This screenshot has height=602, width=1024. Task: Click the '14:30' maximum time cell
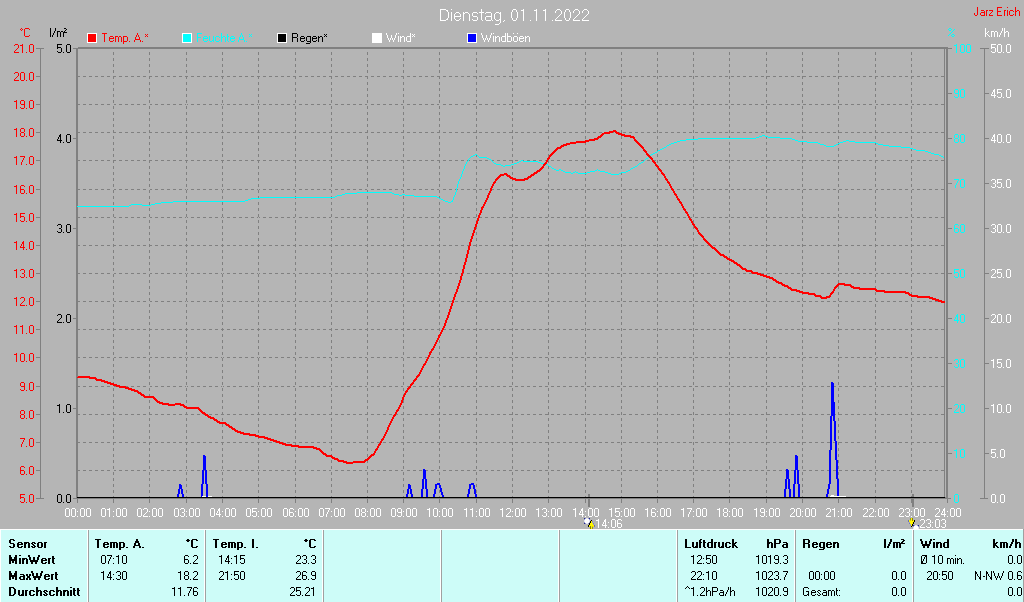click(x=114, y=577)
